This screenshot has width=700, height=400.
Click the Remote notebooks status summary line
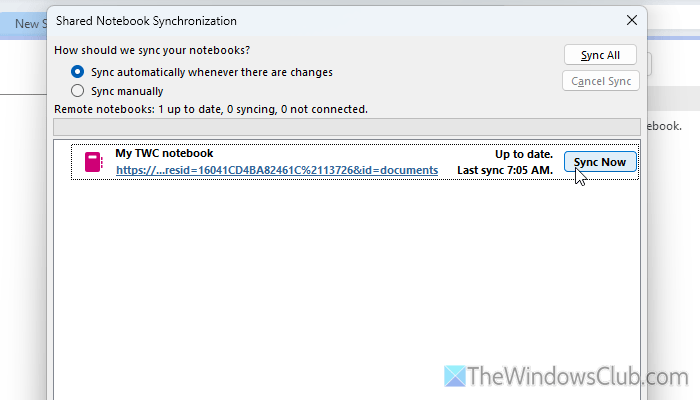pyautogui.click(x=211, y=108)
